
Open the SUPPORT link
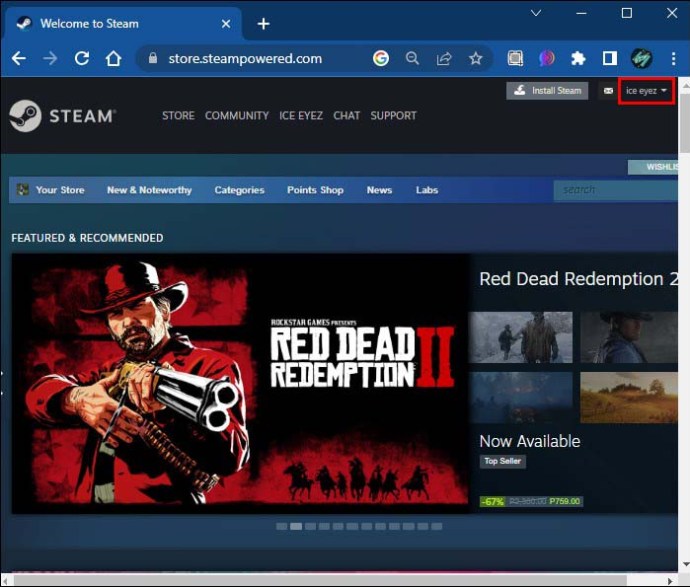(393, 116)
